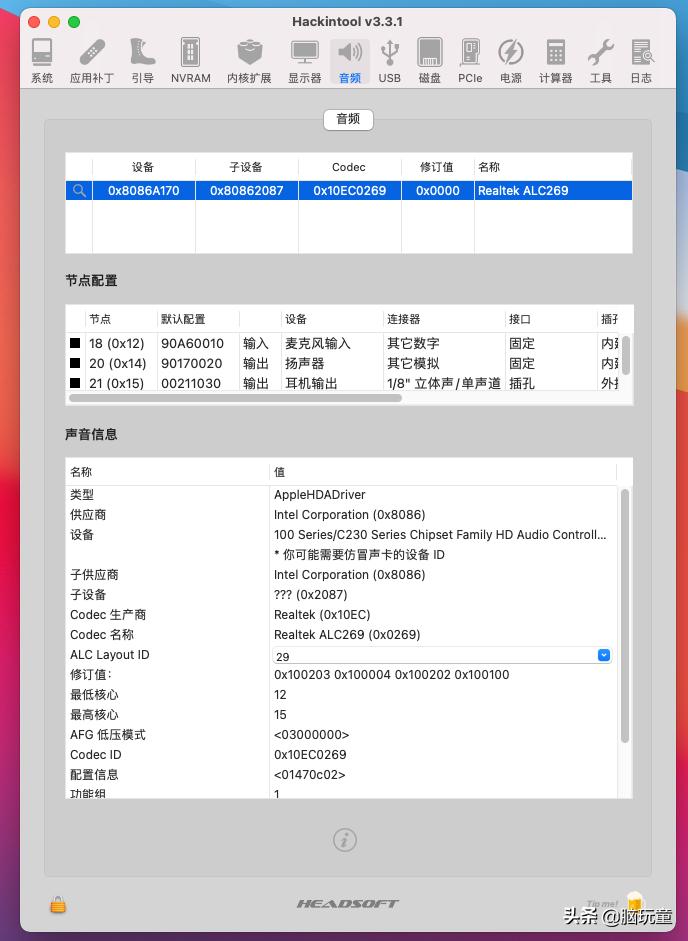688x941 pixels.
Task: Select the Realtek ALC269 name cell
Action: coord(552,191)
